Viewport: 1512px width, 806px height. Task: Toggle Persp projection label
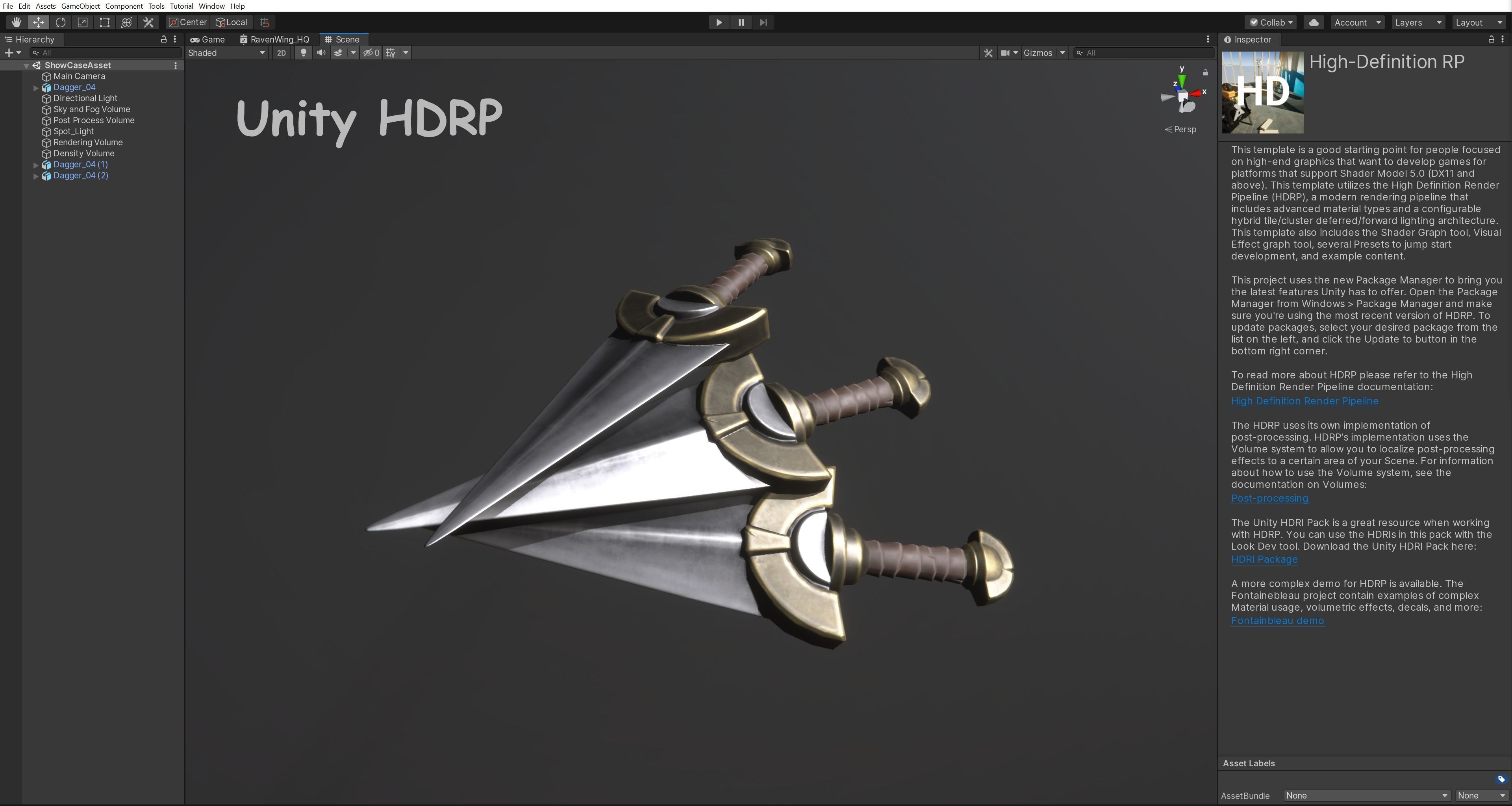point(1180,129)
